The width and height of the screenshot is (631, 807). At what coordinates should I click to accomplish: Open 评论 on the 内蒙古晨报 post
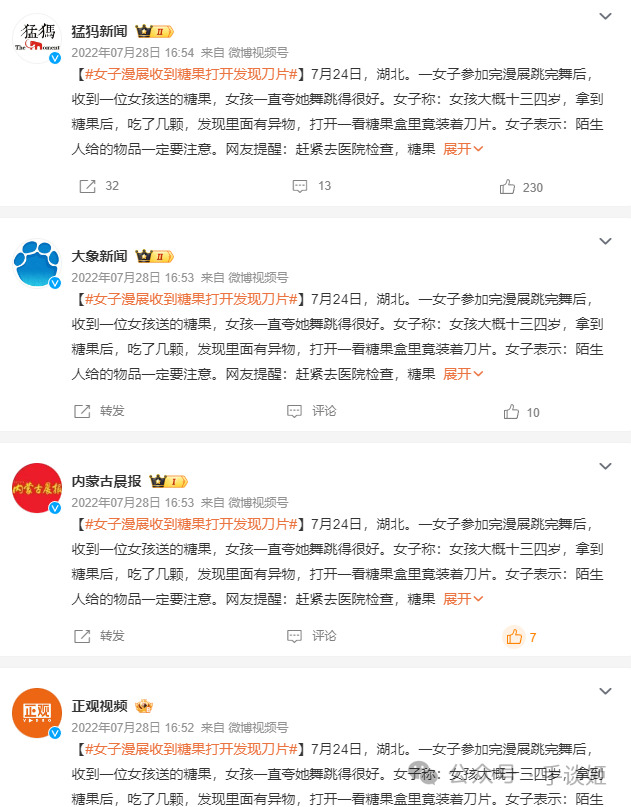(x=311, y=636)
